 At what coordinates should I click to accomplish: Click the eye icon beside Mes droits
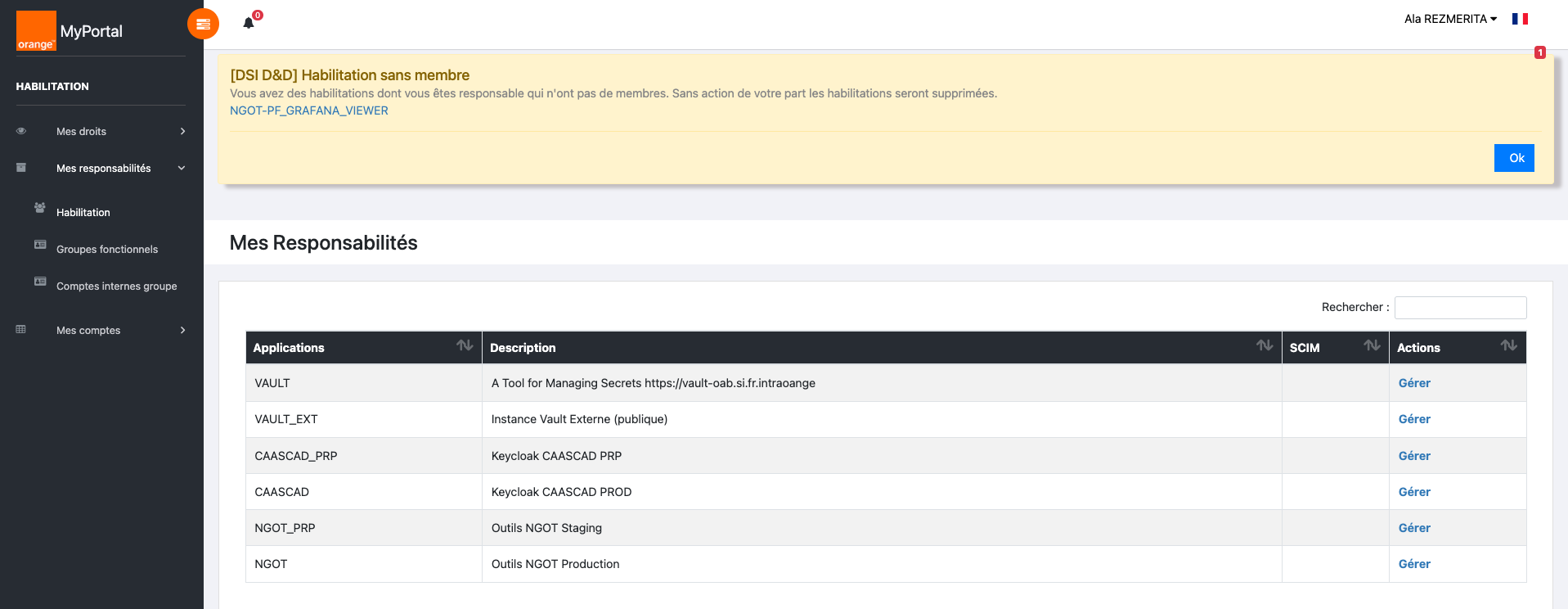pos(21,131)
